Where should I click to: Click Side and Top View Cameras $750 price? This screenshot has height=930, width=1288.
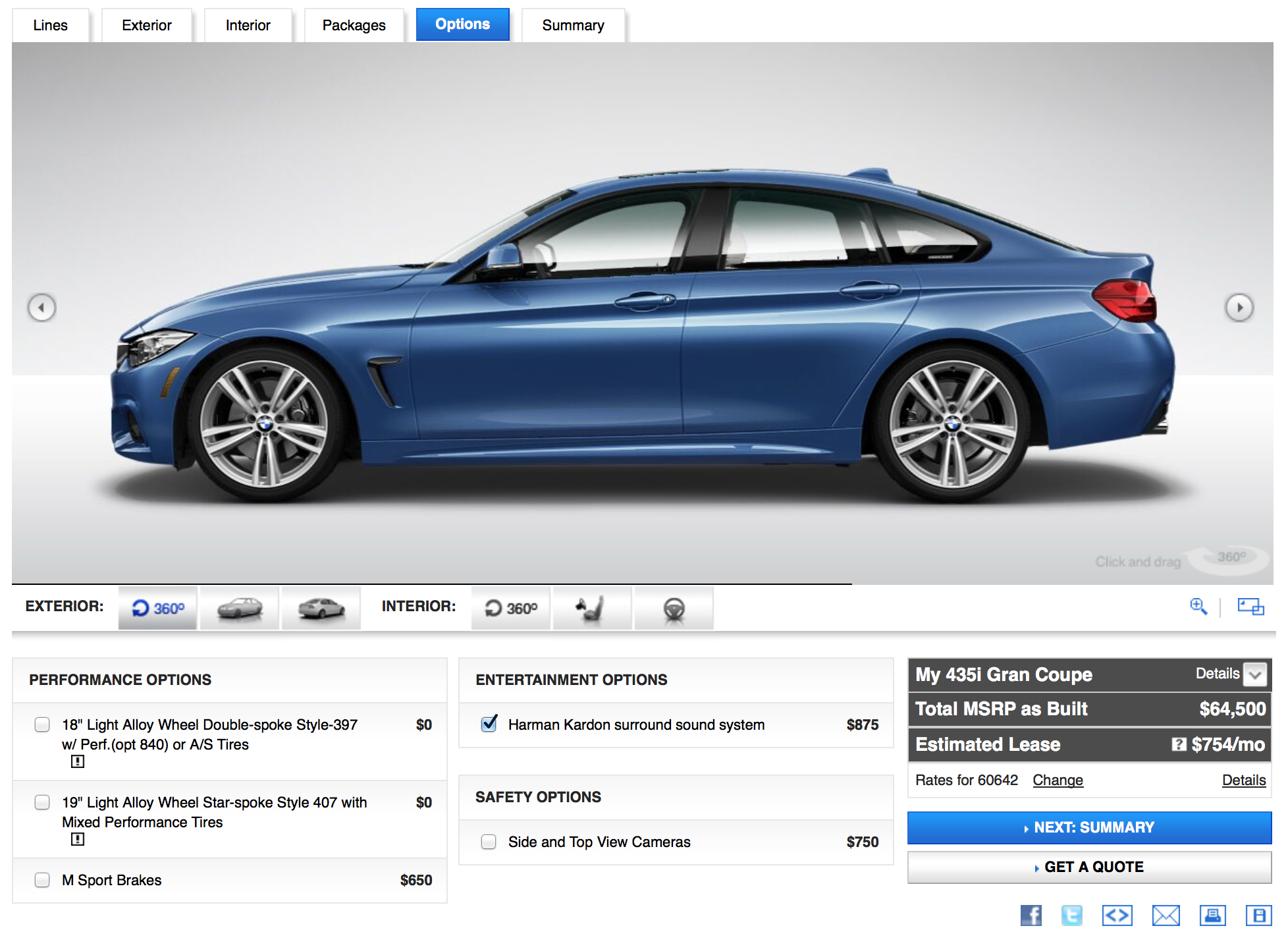click(x=863, y=842)
